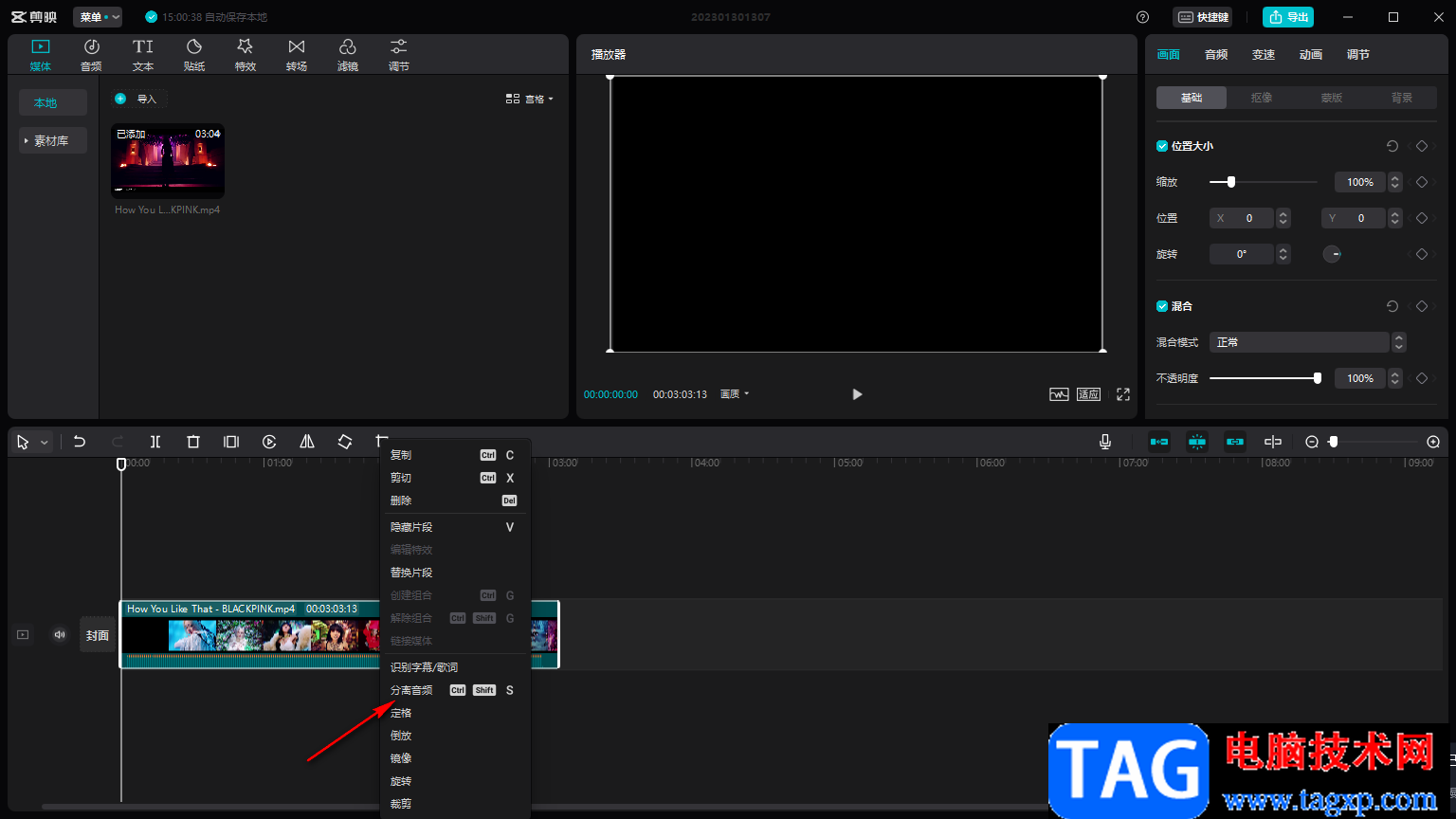The image size is (1456, 819).
Task: Open the 菜单 dropdown menu
Action: click(x=98, y=17)
